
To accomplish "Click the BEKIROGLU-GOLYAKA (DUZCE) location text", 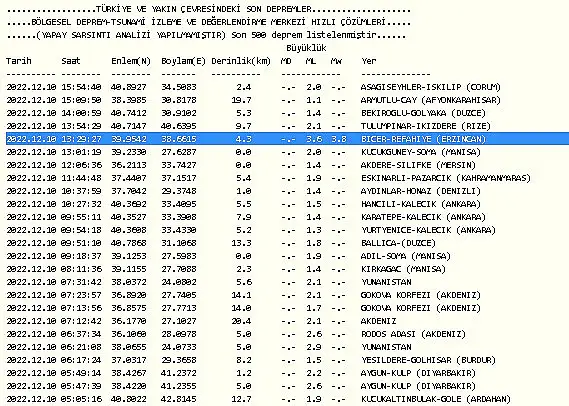I will pyautogui.click(x=423, y=113).
